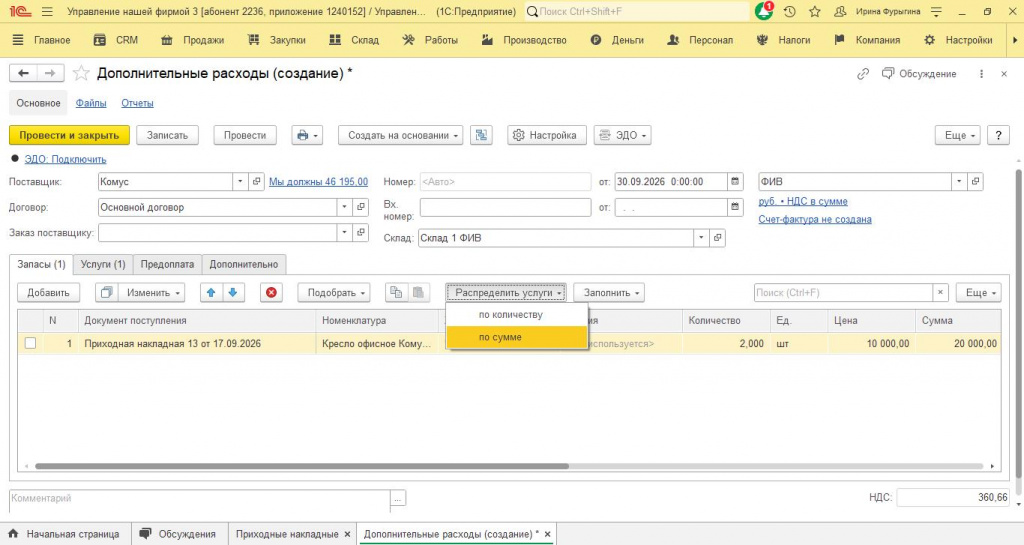
Task: Click the horizontal table scrollbar
Action: click(x=302, y=466)
